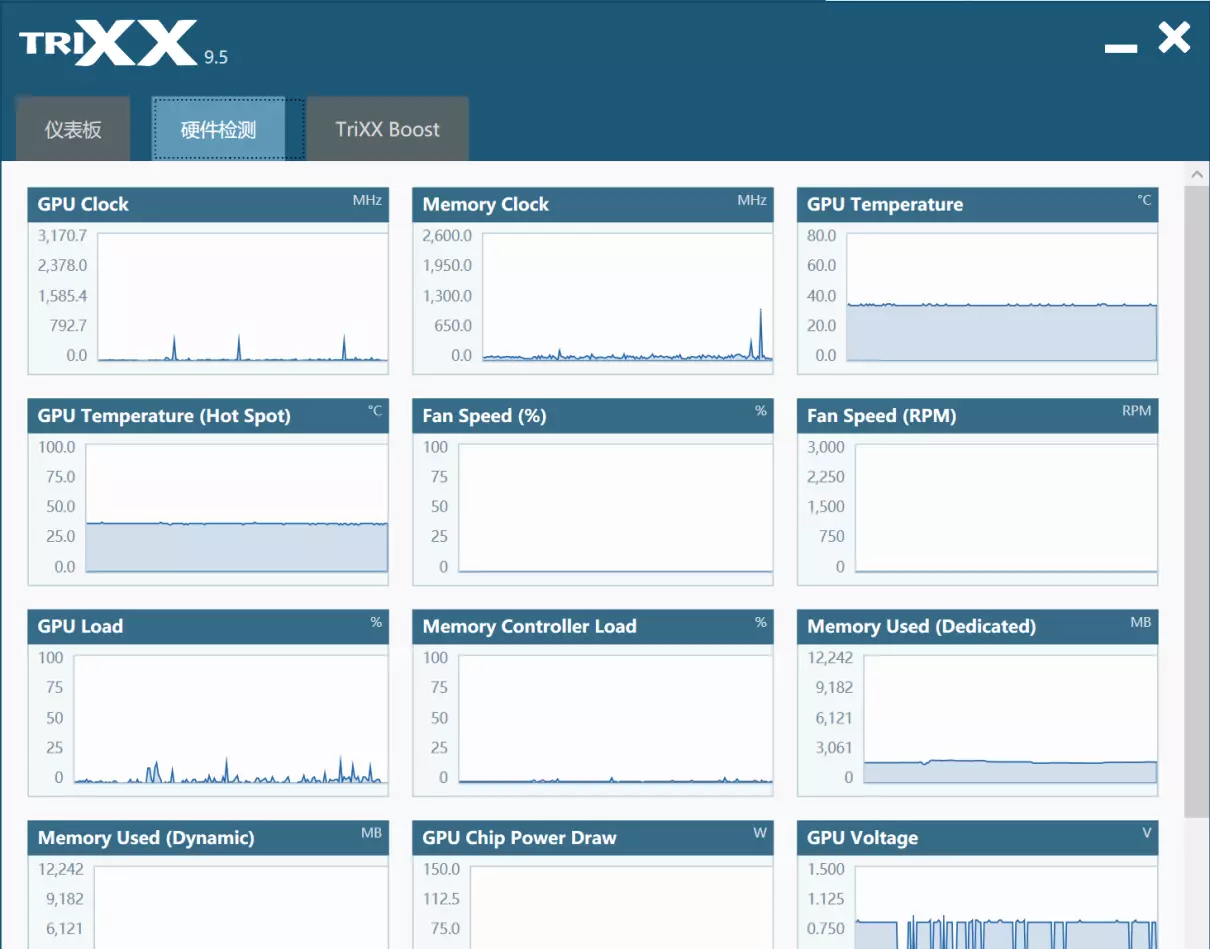This screenshot has height=949, width=1210.
Task: Click the °C unit on GPU Temperature
Action: [1144, 200]
